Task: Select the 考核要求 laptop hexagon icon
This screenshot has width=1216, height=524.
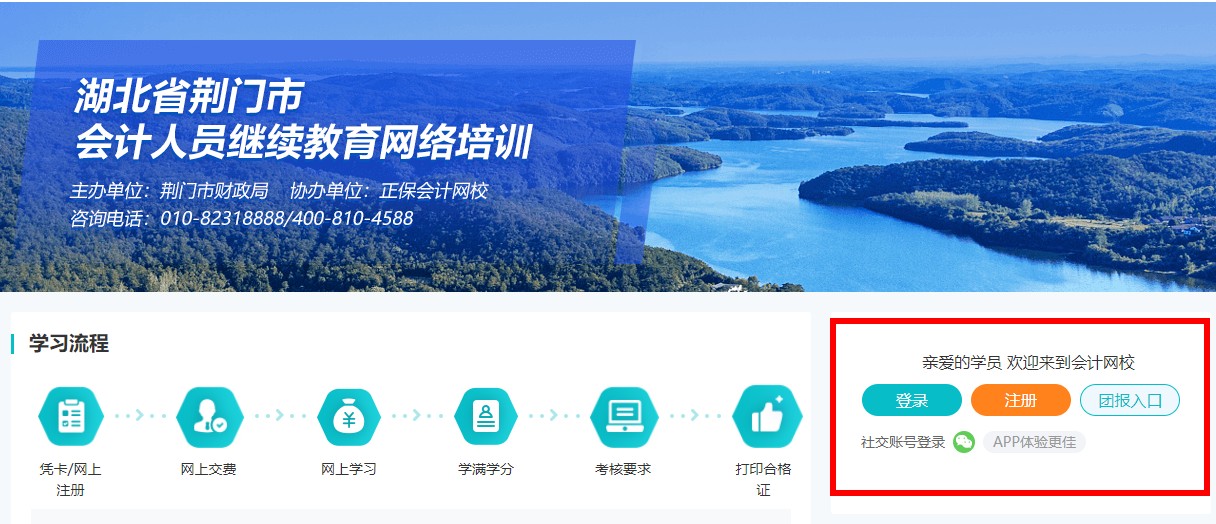Action: tap(624, 417)
